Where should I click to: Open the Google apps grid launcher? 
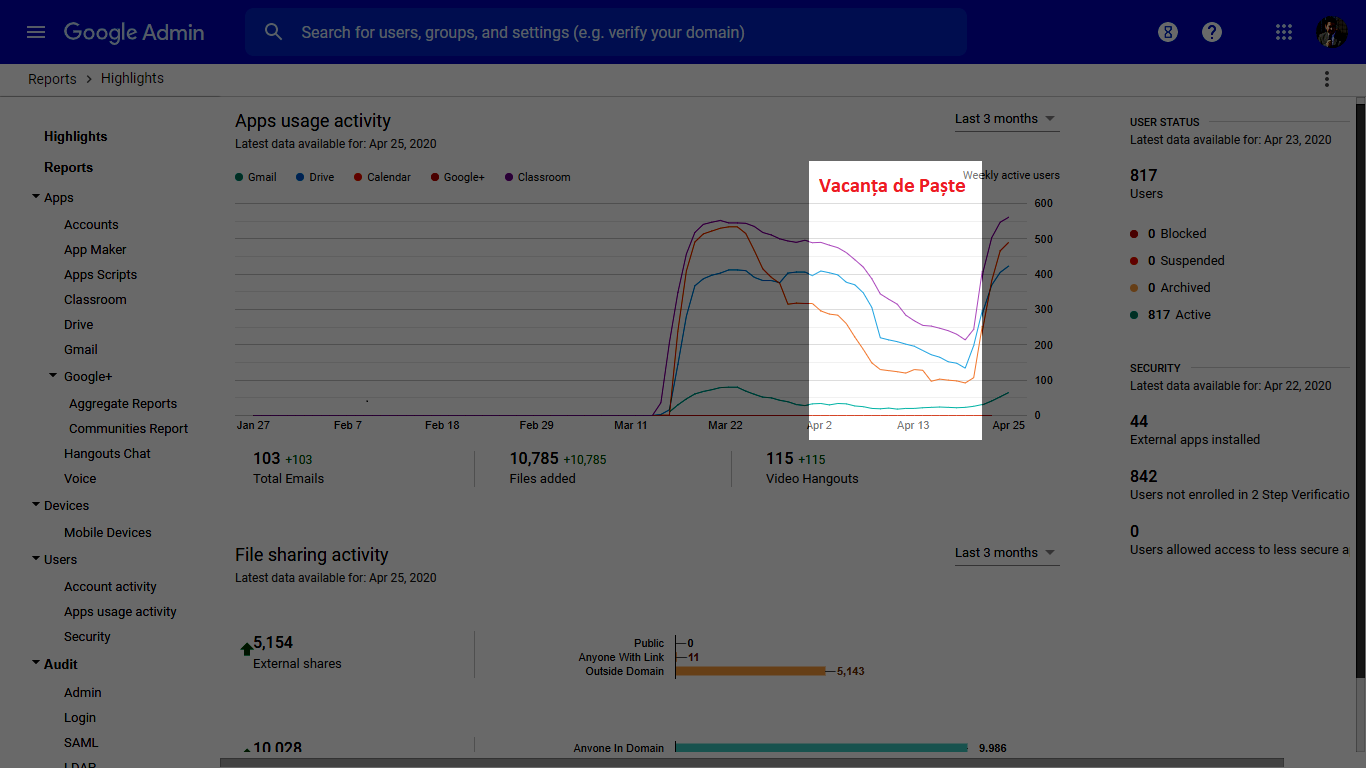(1284, 32)
